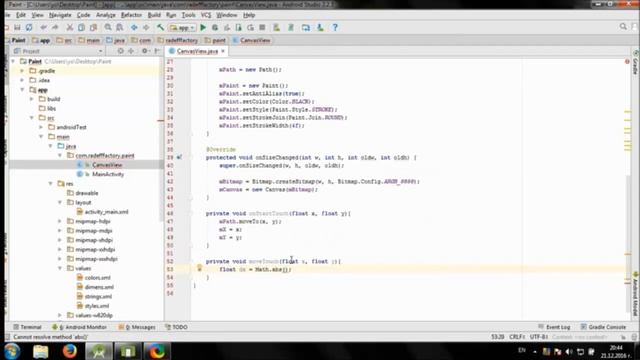
Task: Click the Find magnifier icon in toolbar
Action: 108,27
